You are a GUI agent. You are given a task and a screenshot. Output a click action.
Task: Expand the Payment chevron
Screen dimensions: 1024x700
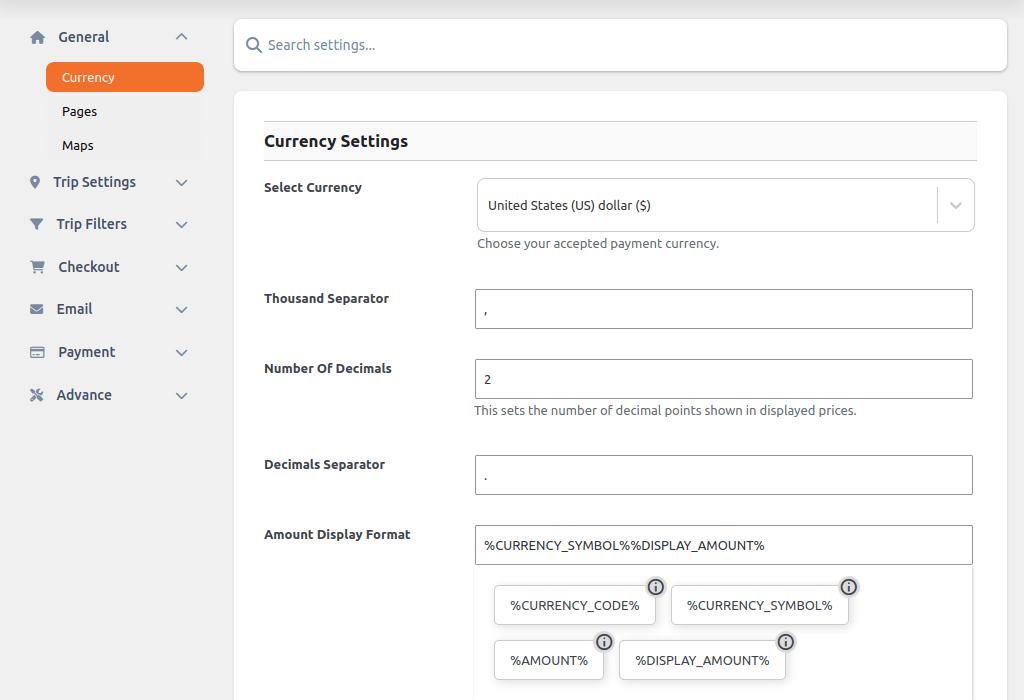(182, 353)
